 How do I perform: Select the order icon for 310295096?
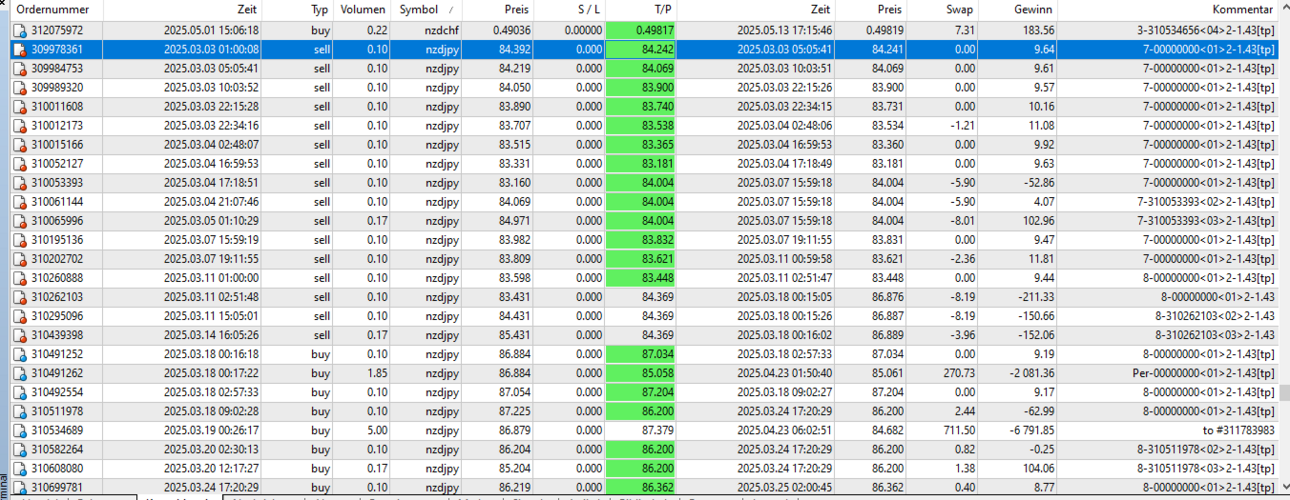20,315
